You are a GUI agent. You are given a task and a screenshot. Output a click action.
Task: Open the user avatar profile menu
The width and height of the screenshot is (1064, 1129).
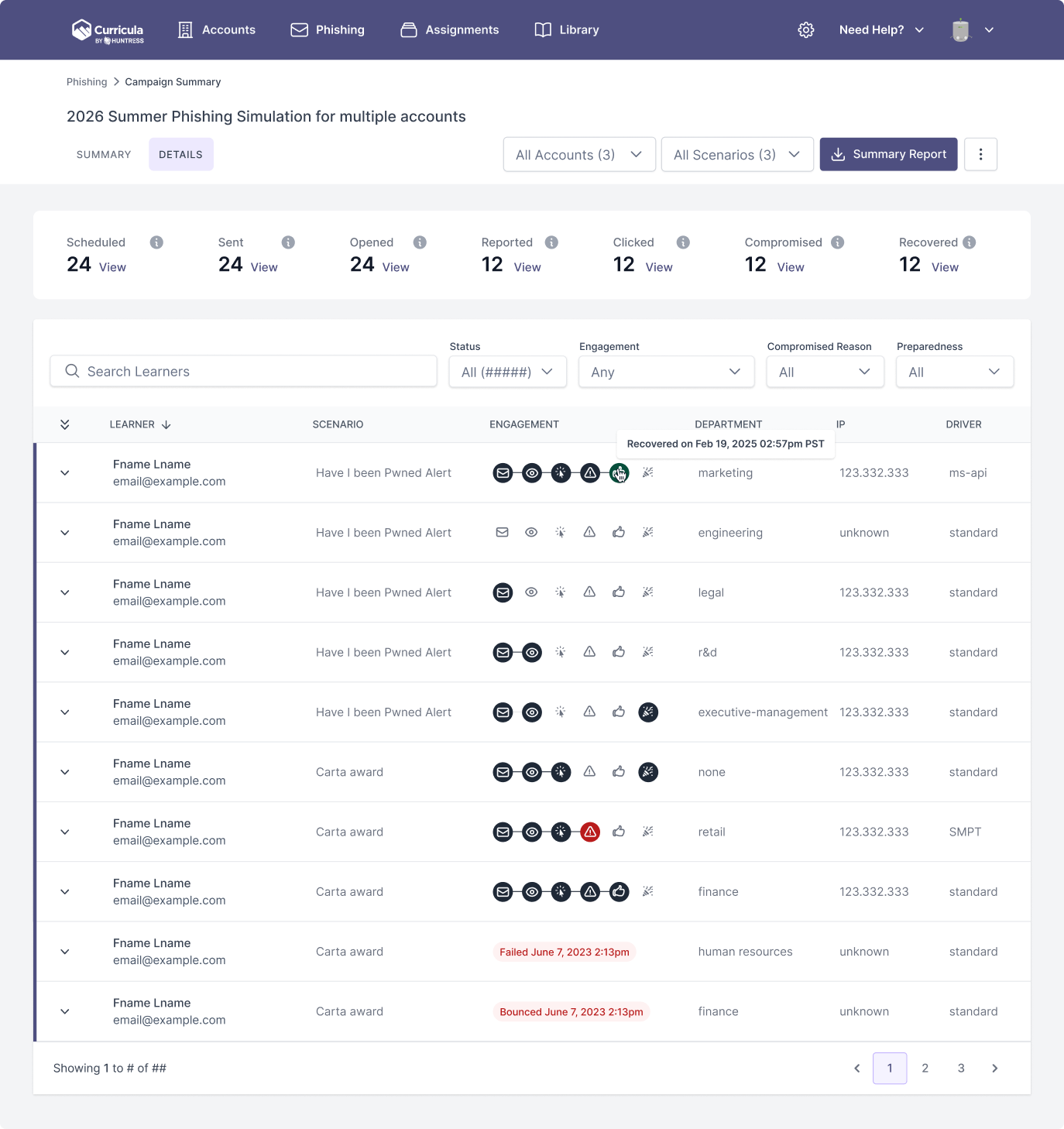[972, 30]
